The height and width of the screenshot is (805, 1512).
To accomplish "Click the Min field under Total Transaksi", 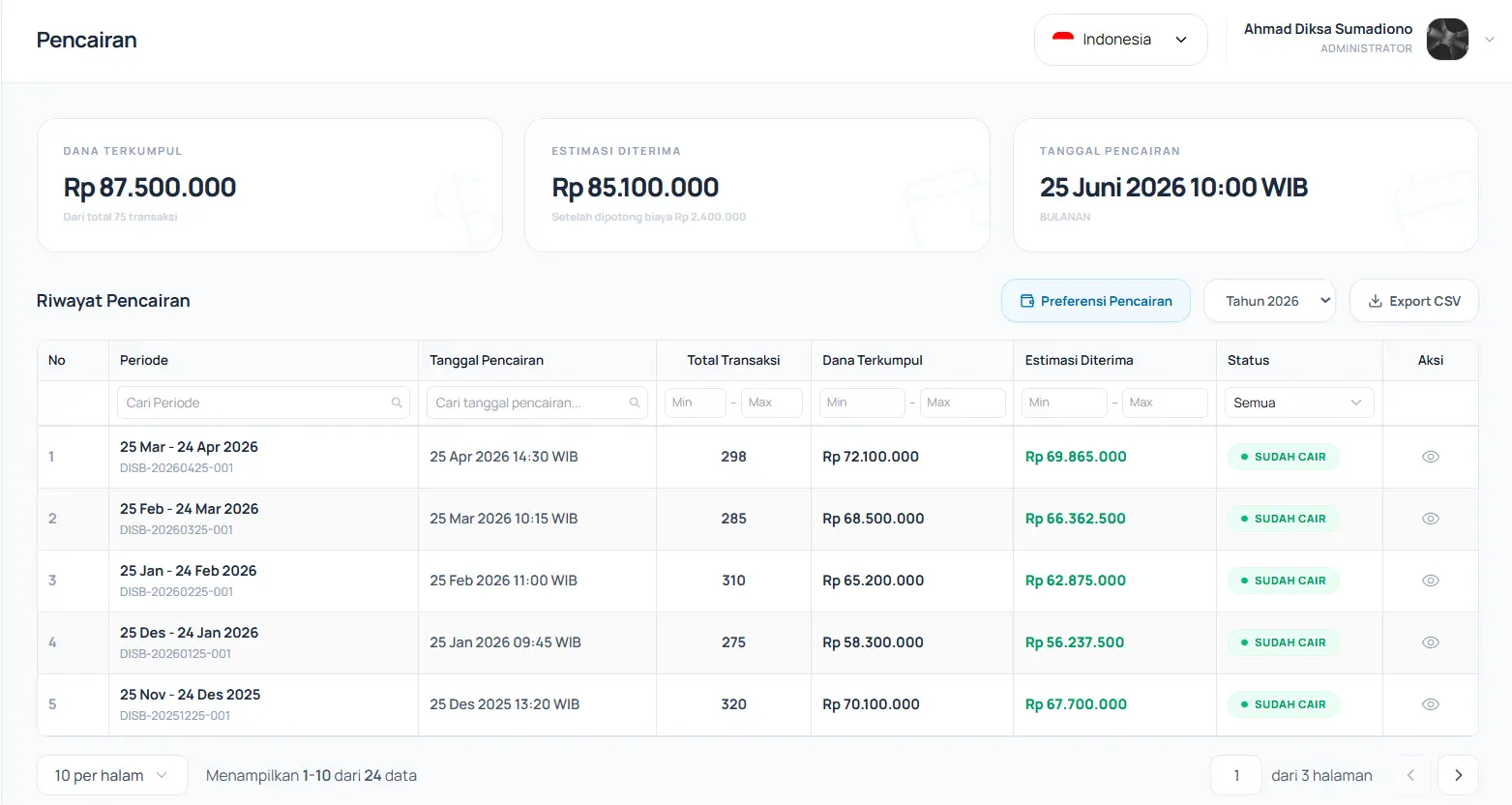I will [695, 402].
